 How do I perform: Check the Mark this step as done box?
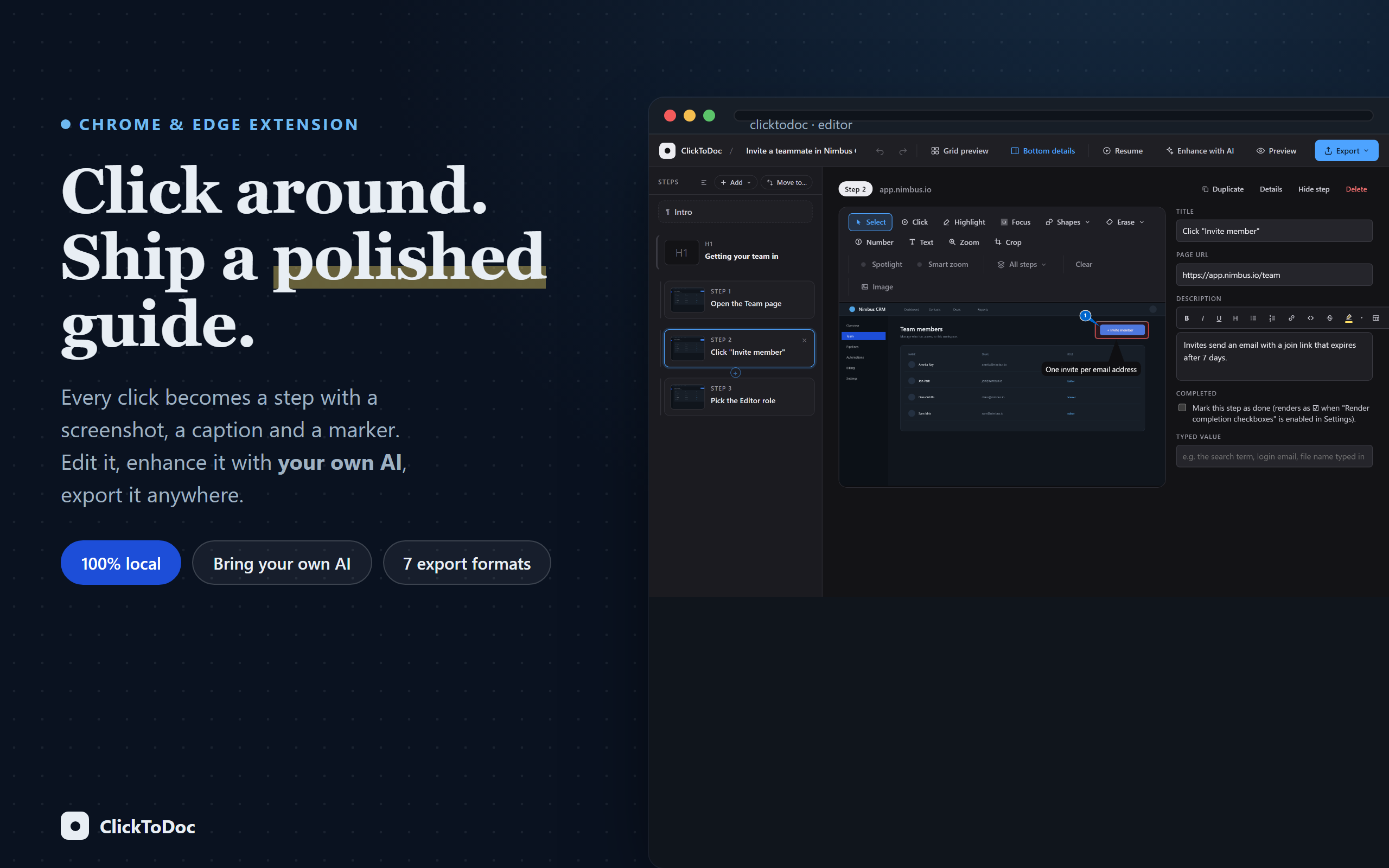[1182, 407]
